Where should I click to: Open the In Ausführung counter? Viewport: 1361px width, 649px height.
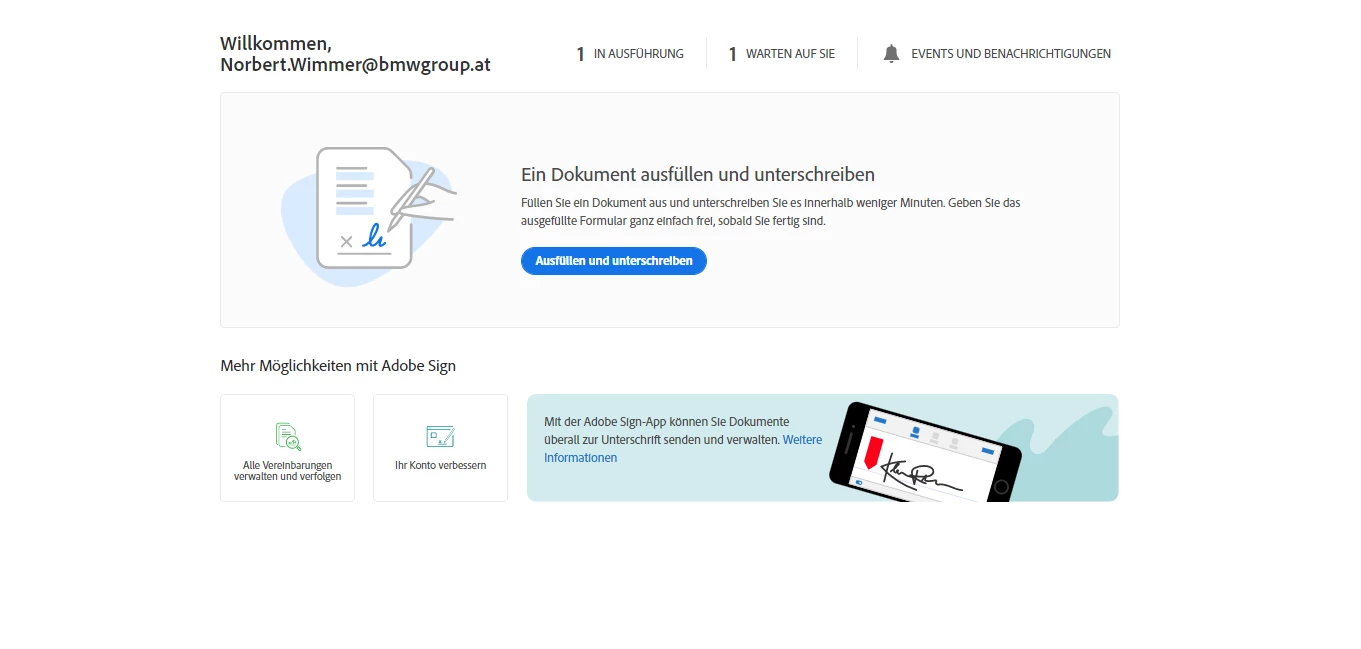(630, 54)
